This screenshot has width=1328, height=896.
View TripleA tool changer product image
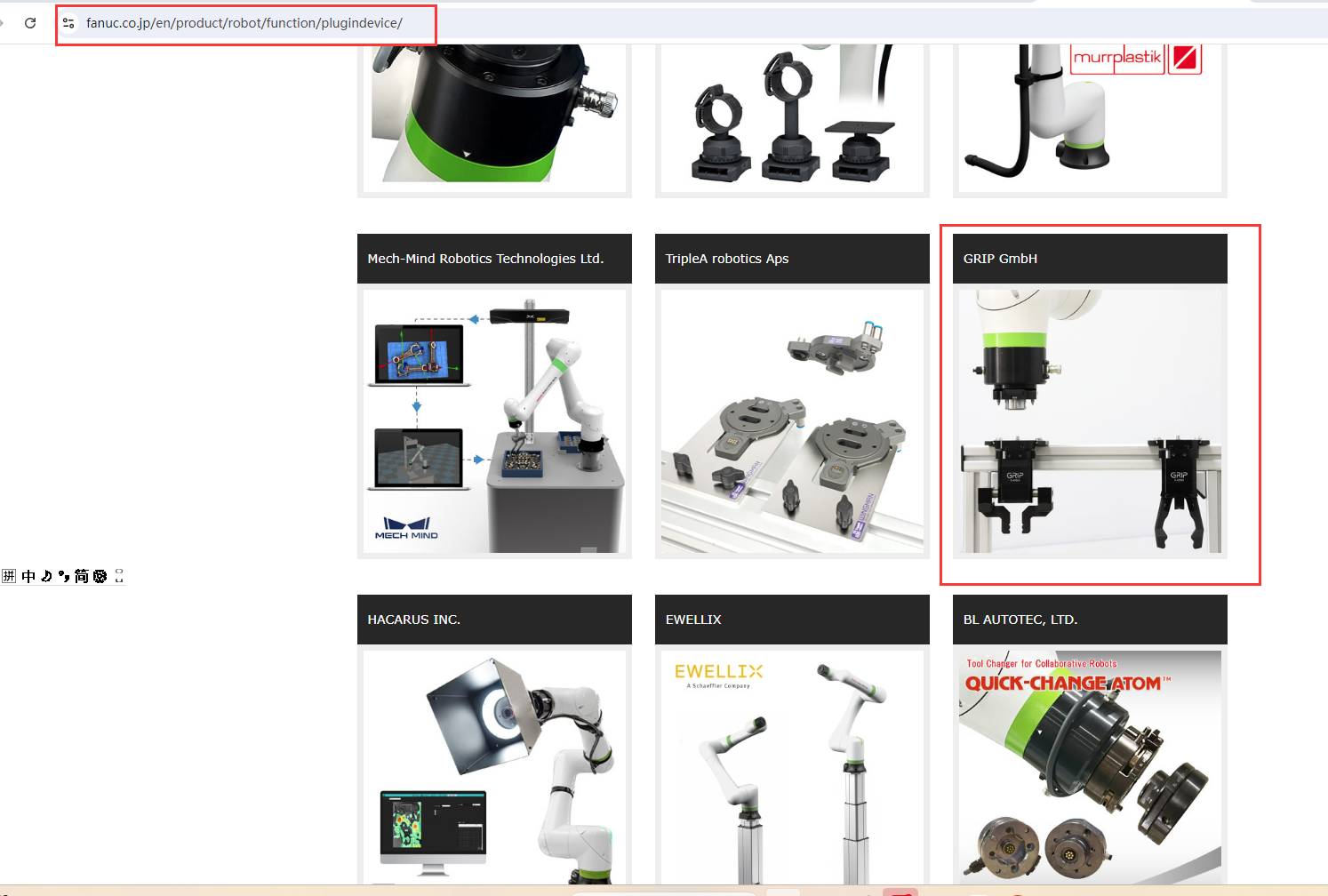pos(792,421)
